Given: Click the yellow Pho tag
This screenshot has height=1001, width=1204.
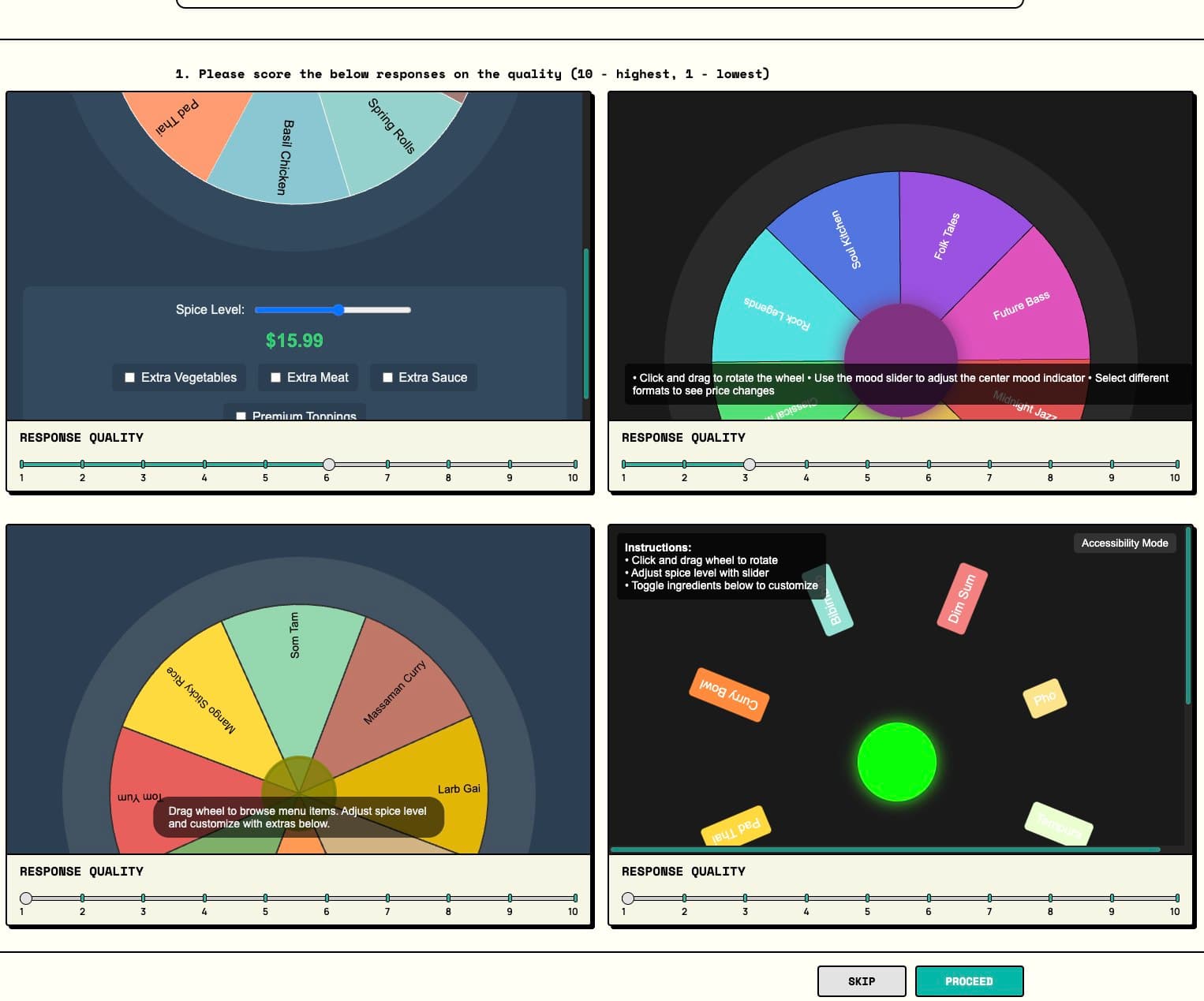Looking at the screenshot, I should coord(1044,699).
